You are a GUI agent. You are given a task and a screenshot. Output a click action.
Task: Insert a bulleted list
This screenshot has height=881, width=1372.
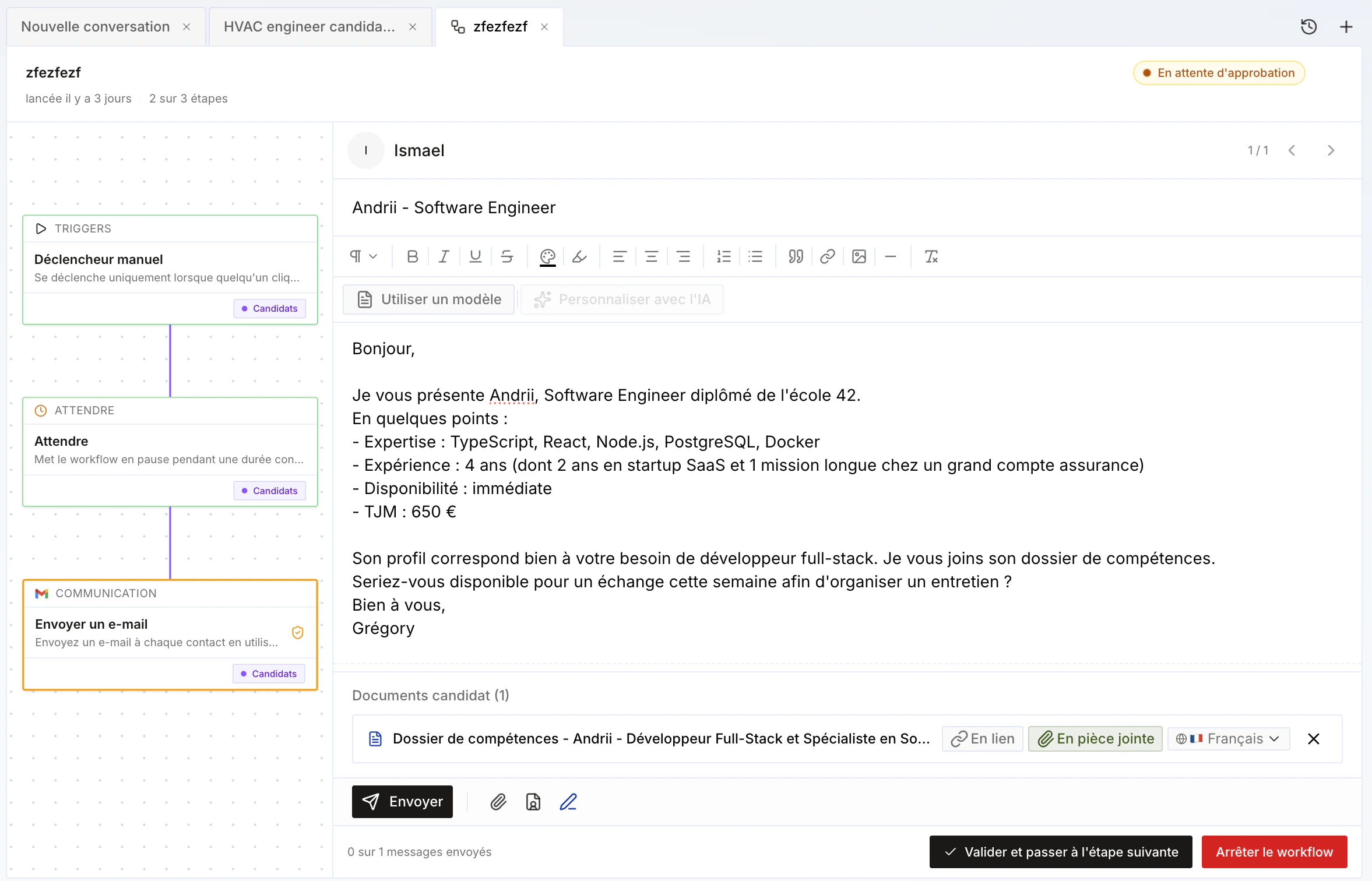click(x=755, y=256)
